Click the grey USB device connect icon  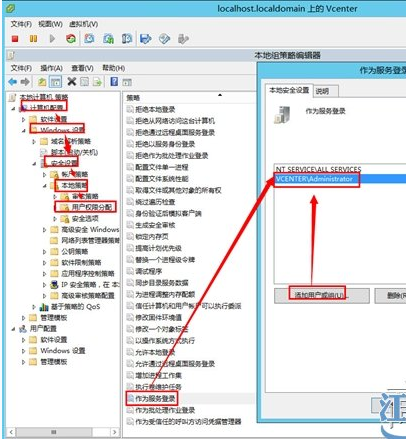coord(183,39)
